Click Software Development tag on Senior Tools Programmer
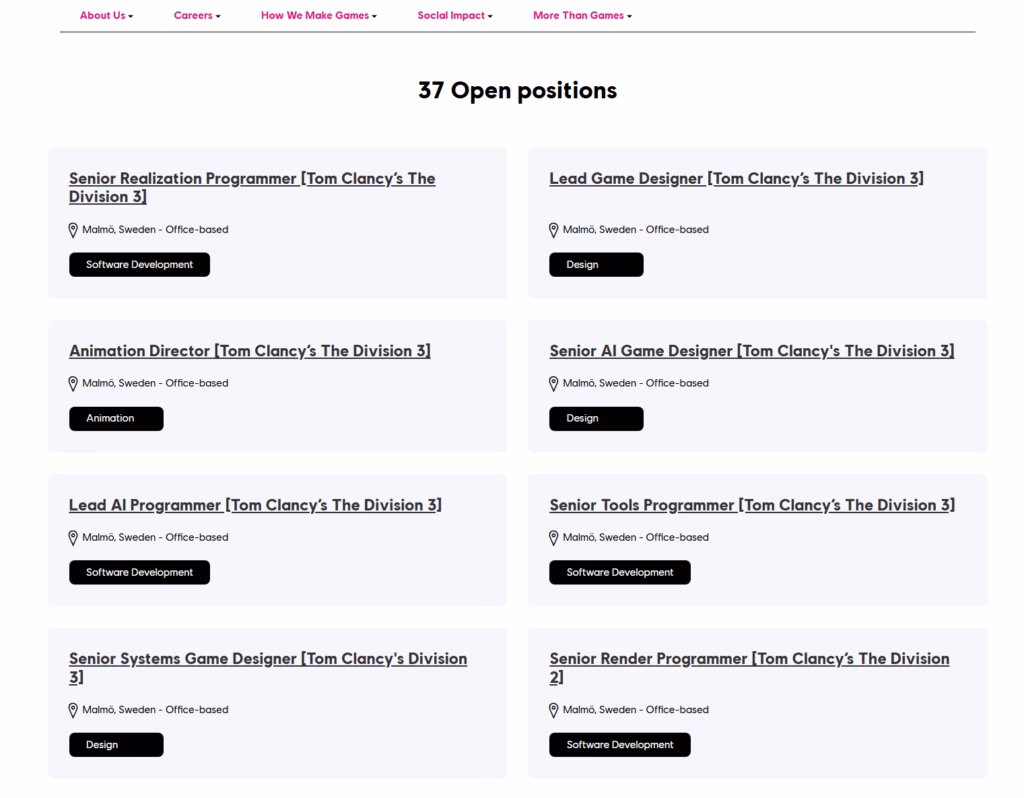Viewport: 1024px width, 798px height. 620,572
